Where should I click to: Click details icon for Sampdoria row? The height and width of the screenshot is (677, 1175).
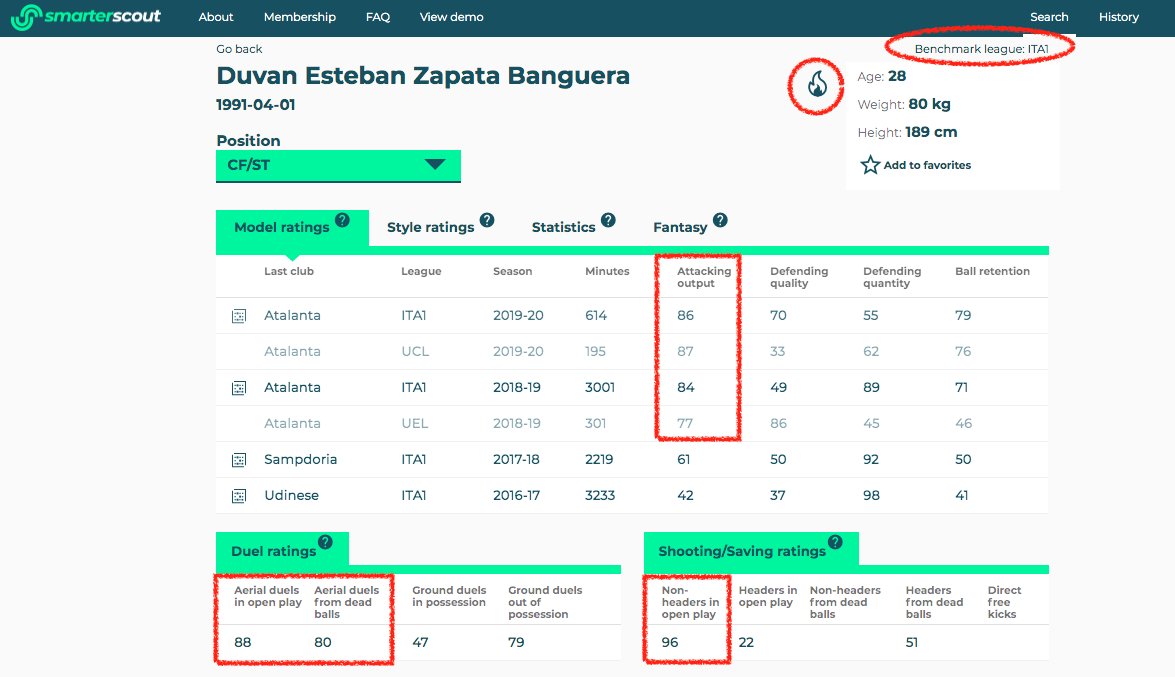click(x=239, y=460)
